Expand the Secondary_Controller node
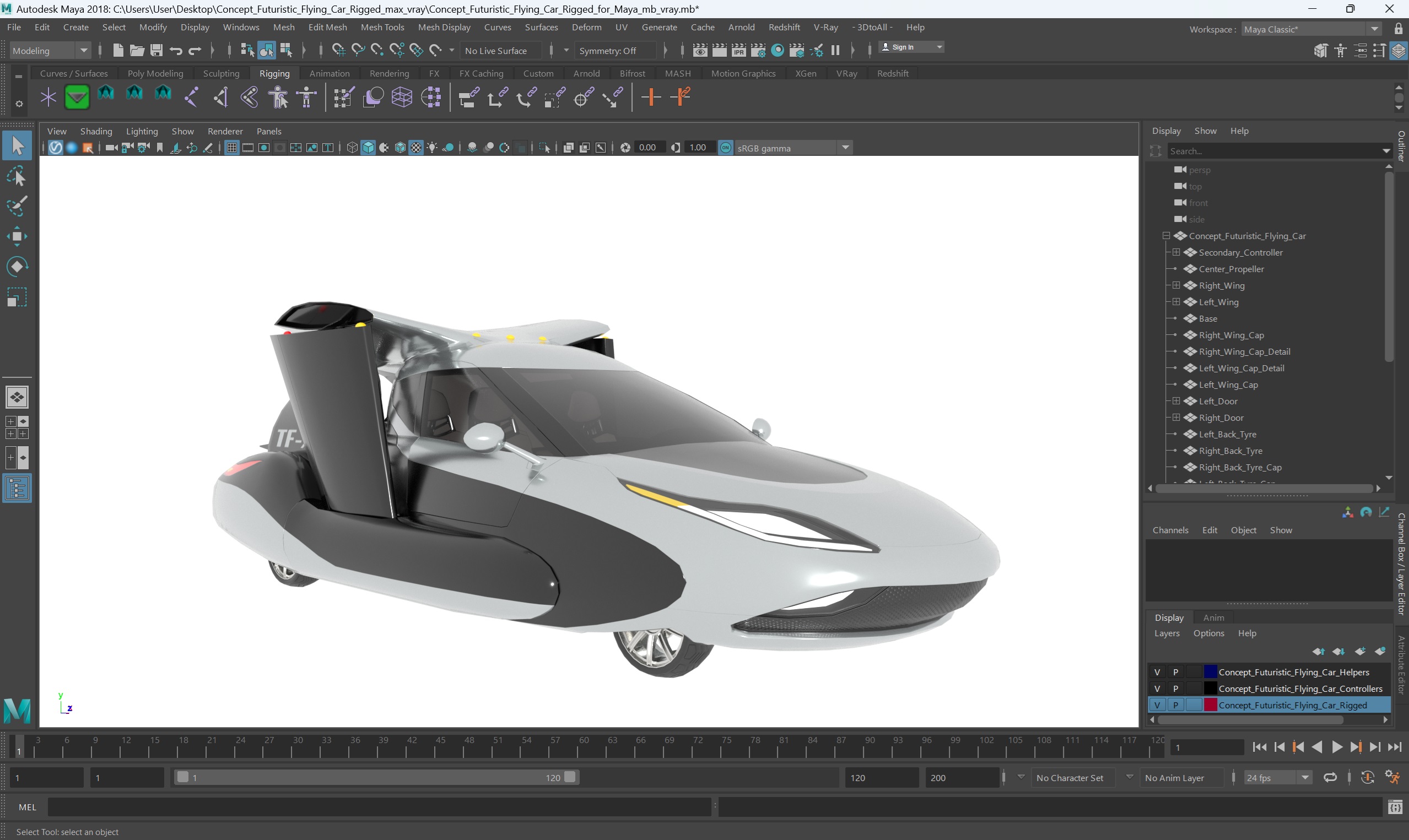Viewport: 1409px width, 840px height. click(1176, 252)
